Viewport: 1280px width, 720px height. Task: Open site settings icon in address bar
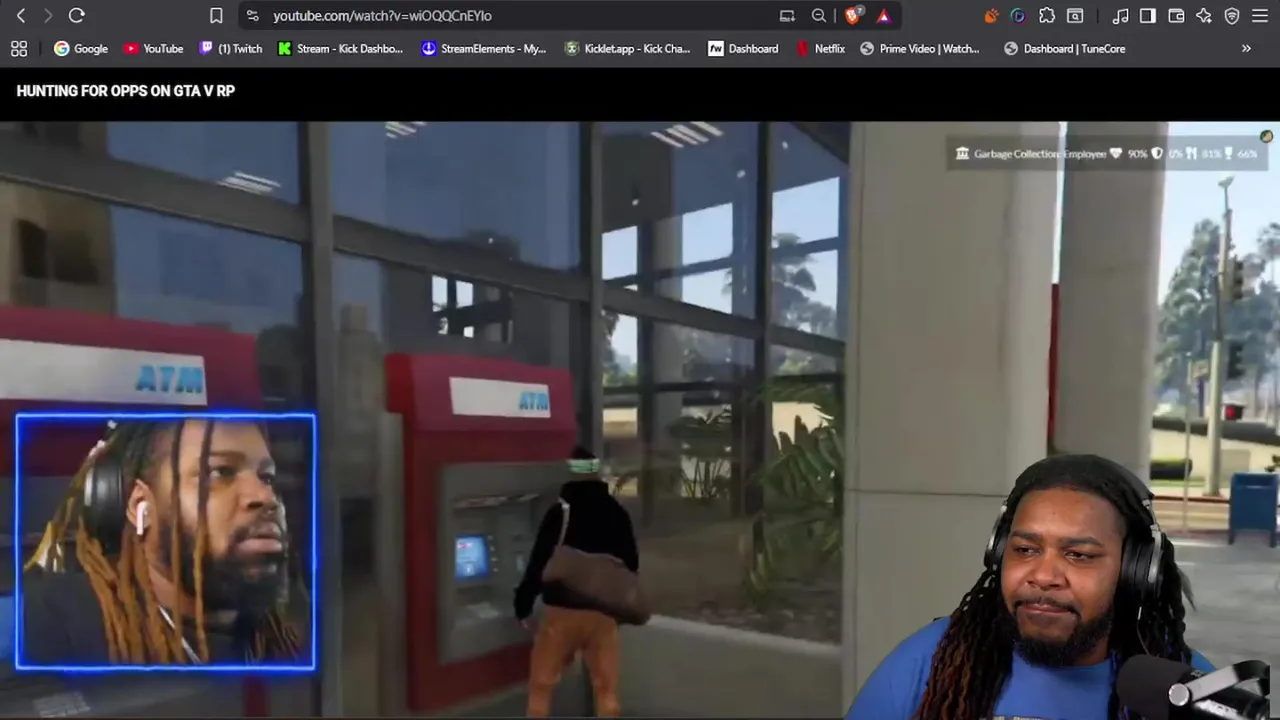point(252,15)
